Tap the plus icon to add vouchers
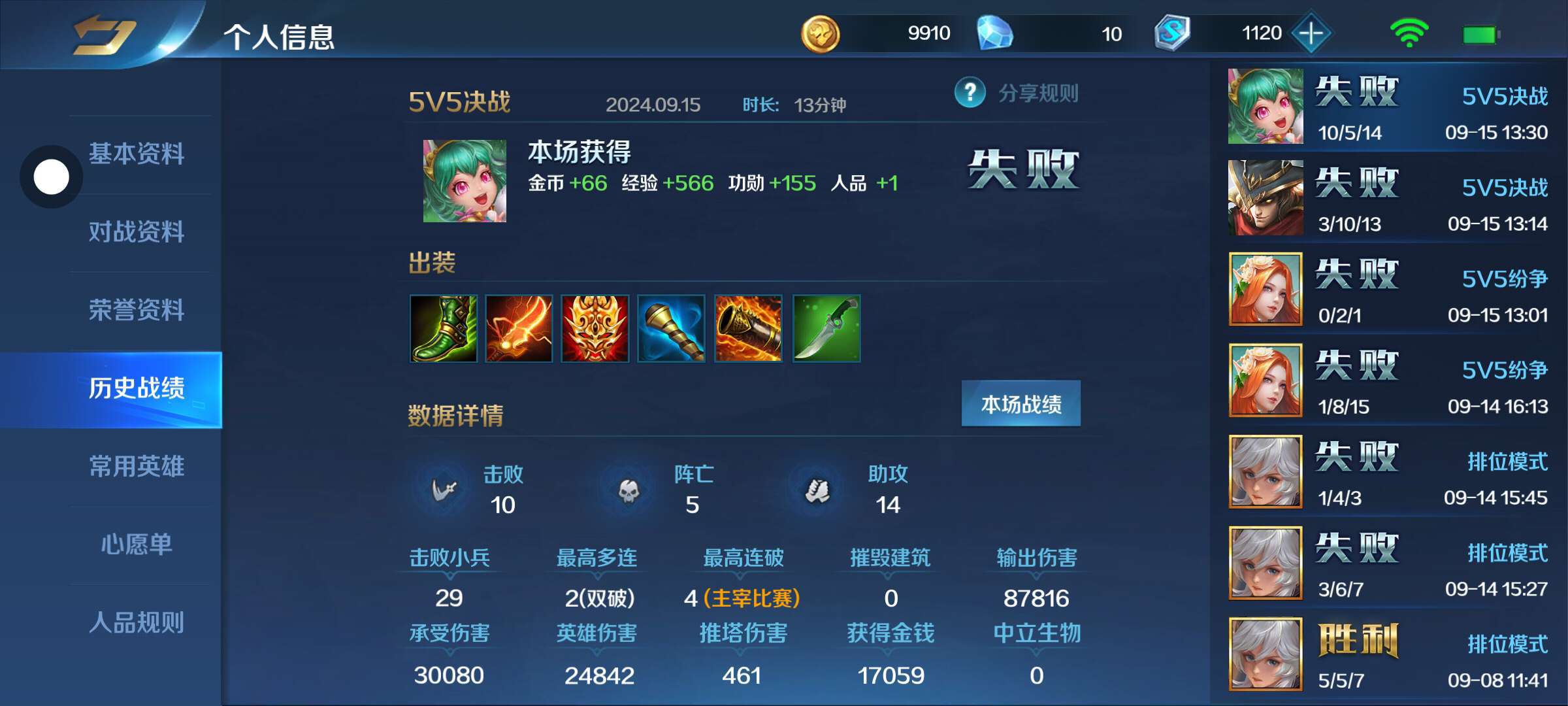 click(1311, 33)
